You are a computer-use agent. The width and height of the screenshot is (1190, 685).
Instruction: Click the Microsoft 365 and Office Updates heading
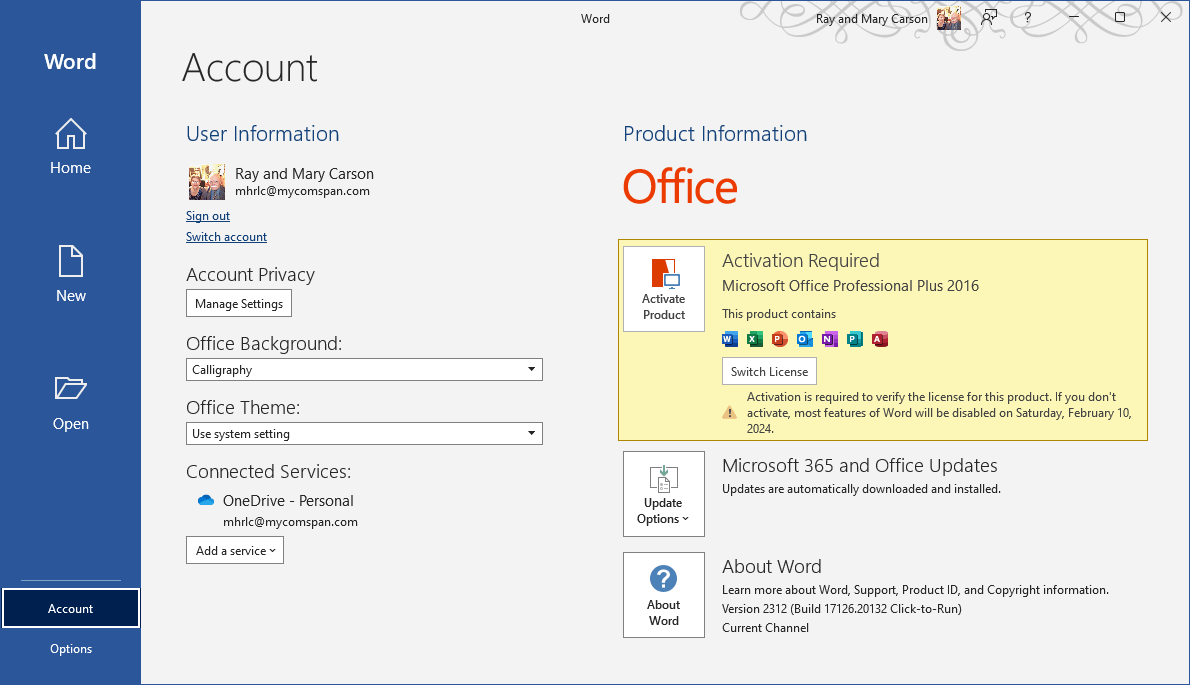coord(859,466)
